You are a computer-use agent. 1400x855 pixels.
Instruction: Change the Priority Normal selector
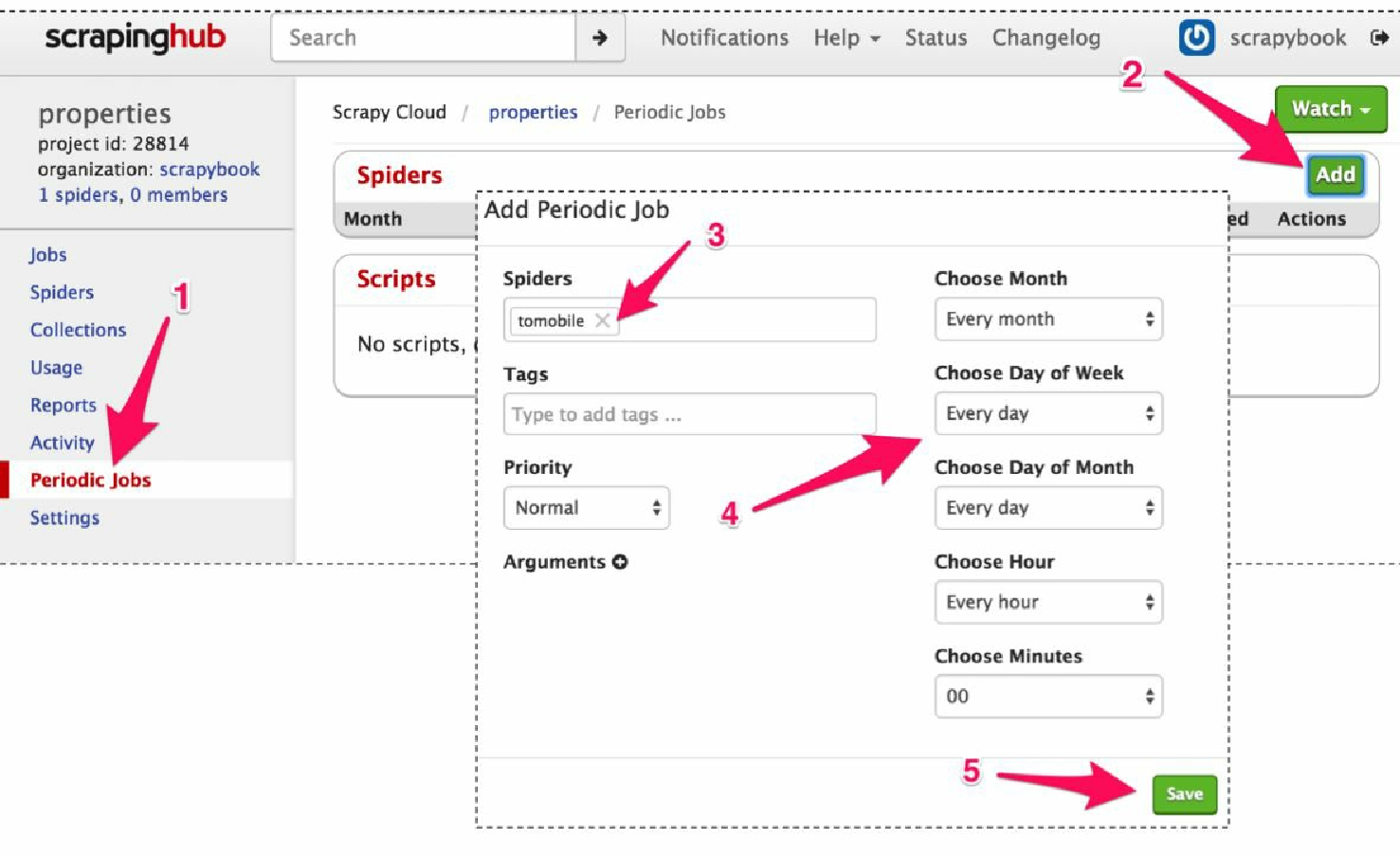click(x=587, y=508)
